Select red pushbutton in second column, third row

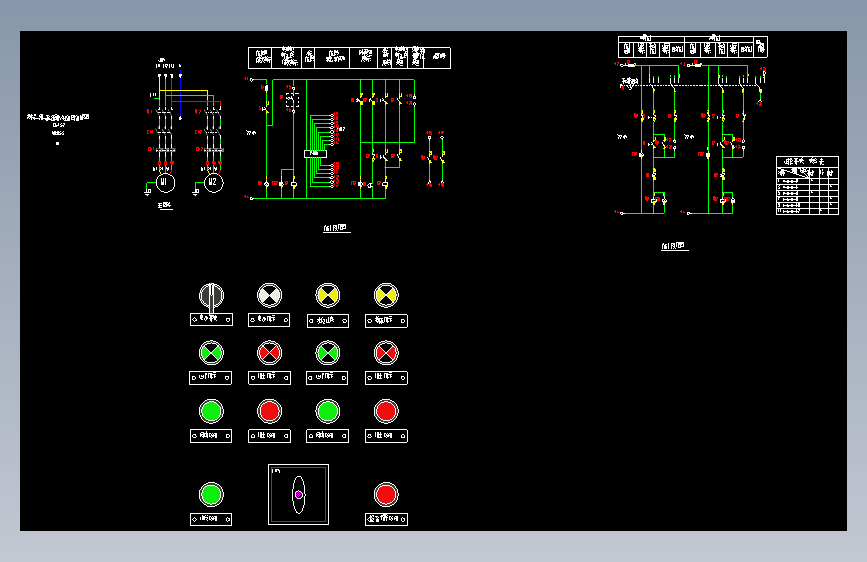(269, 412)
